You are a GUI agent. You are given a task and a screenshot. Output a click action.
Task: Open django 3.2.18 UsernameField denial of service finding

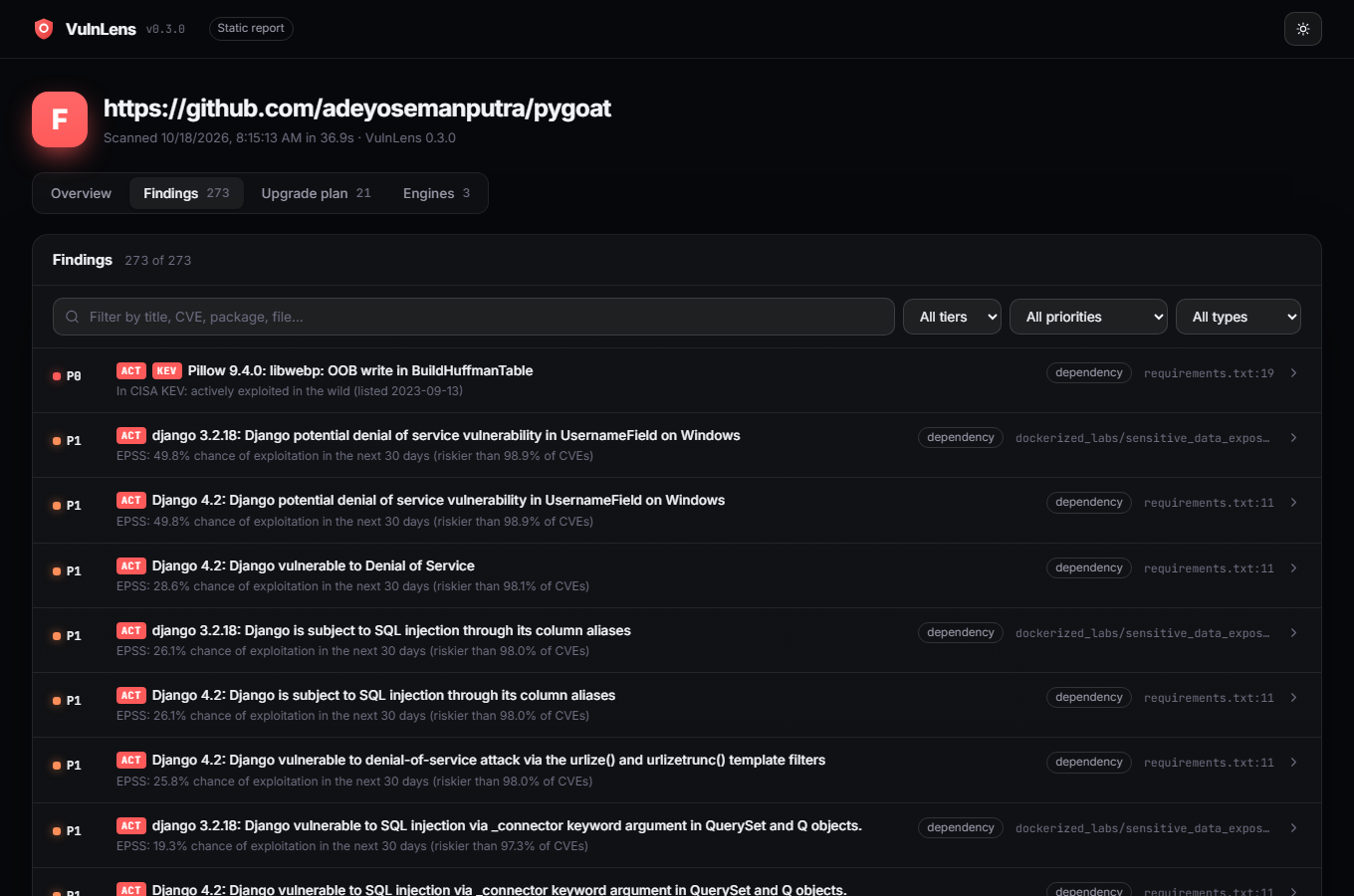[677, 445]
